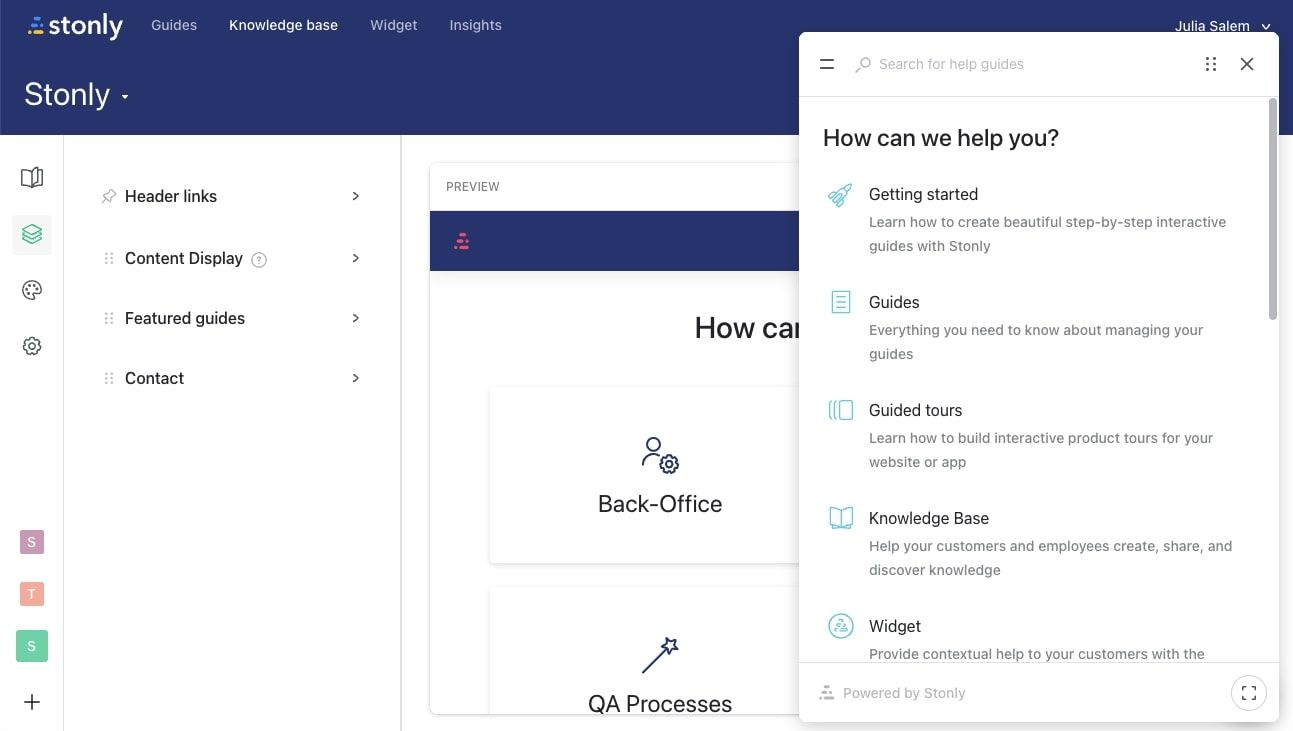Screen dimensions: 1293x731
Task: Open the Guides nav tab
Action: click(x=174, y=25)
